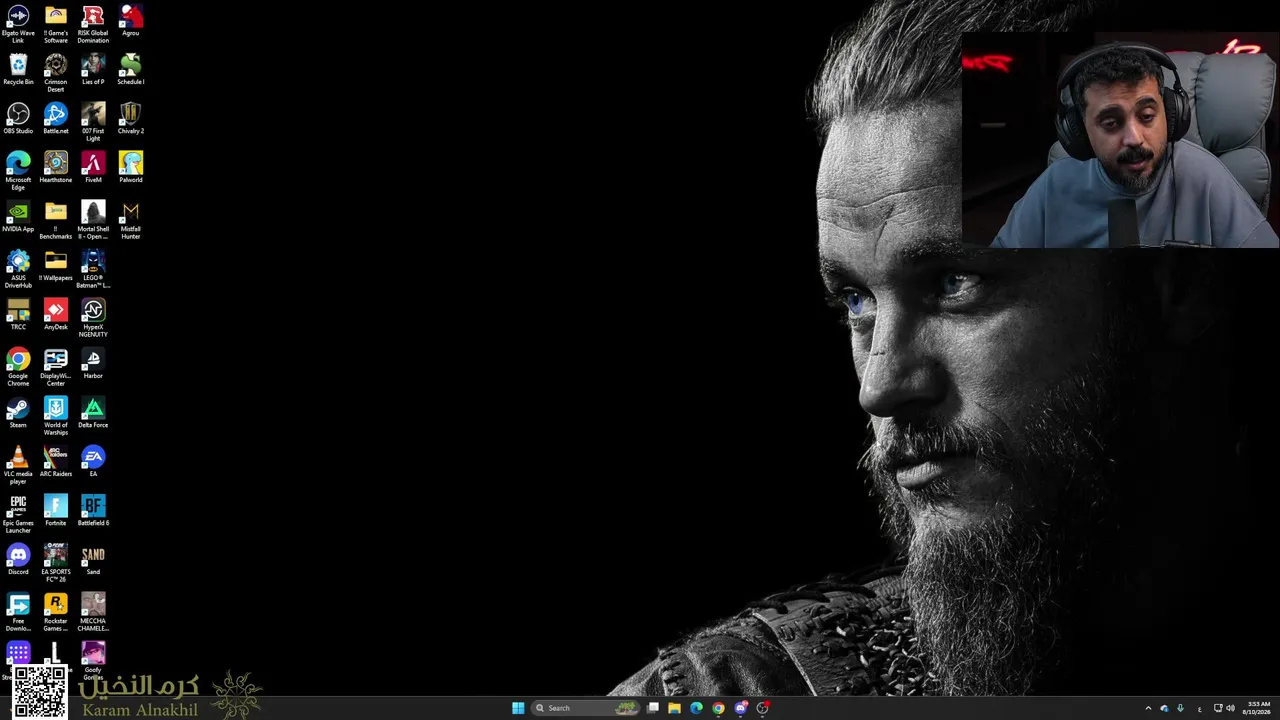The height and width of the screenshot is (720, 1280).
Task: Select the FiveM desktop shortcut
Action: click(93, 168)
